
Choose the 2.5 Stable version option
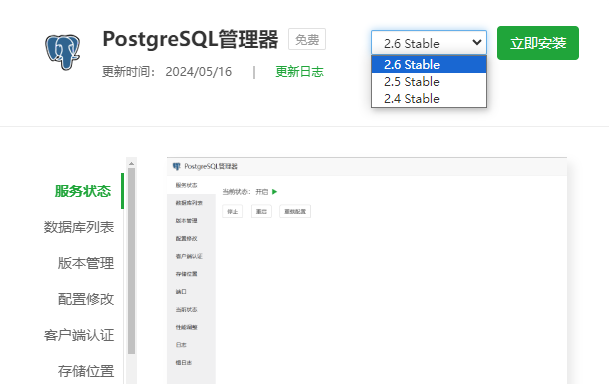coord(429,82)
